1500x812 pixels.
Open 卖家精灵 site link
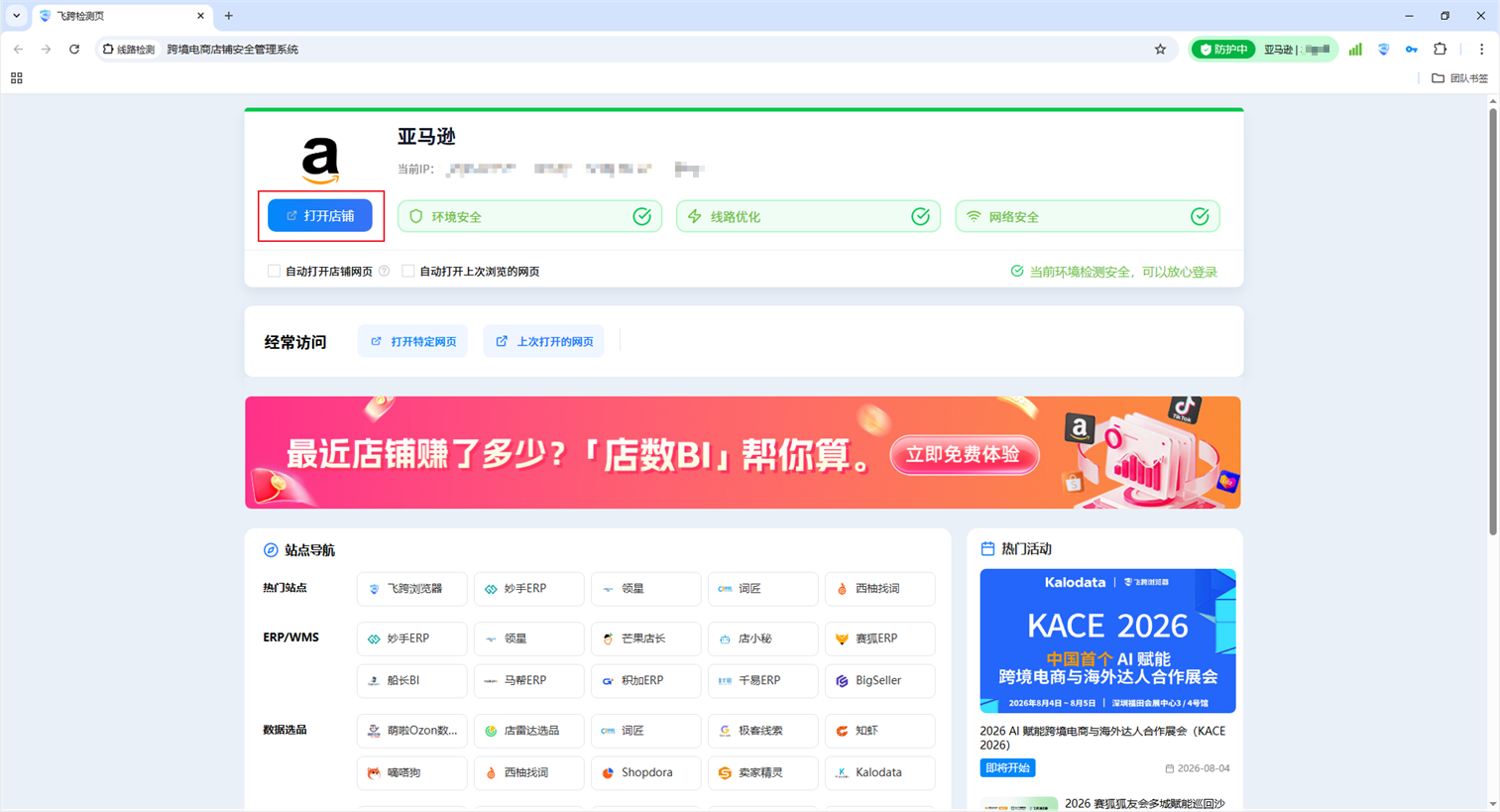pos(762,772)
